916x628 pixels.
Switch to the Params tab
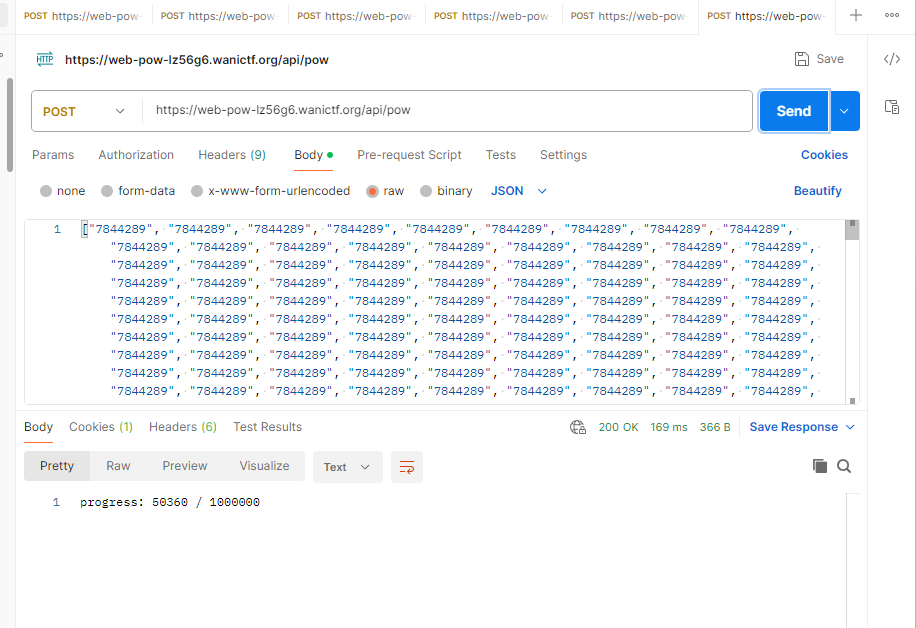point(53,155)
